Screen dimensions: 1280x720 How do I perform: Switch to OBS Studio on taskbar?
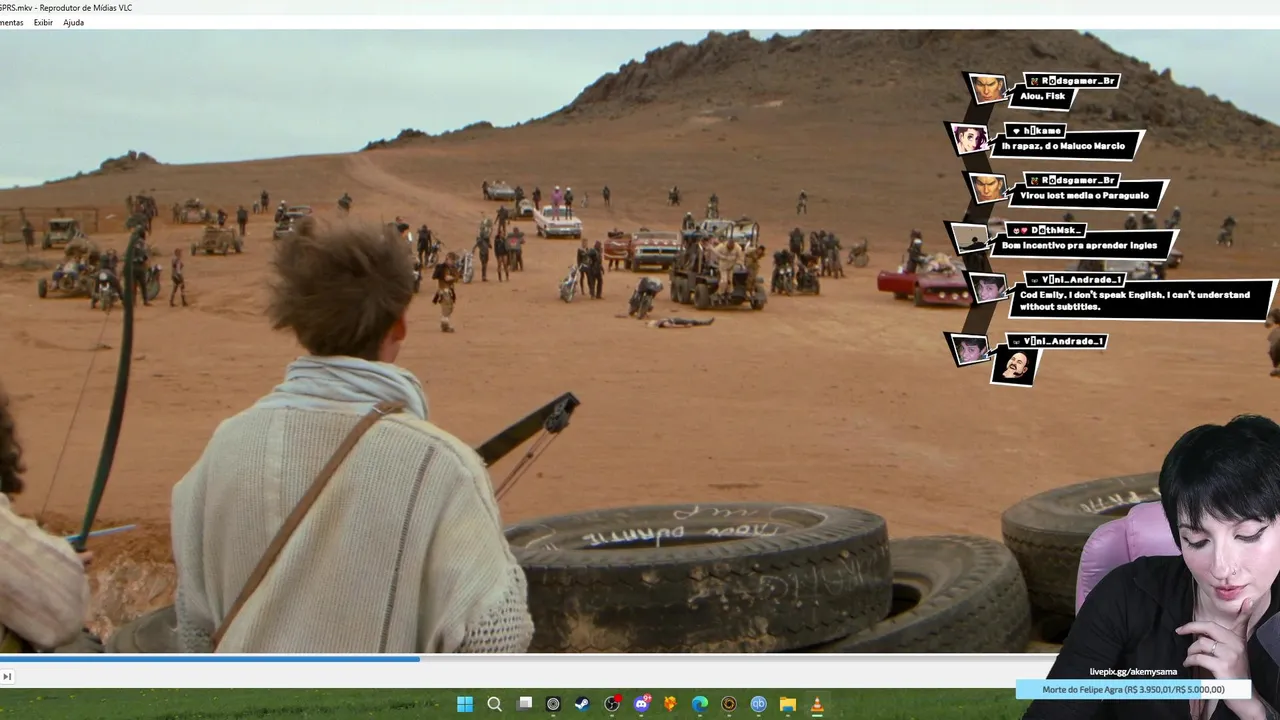pos(612,704)
